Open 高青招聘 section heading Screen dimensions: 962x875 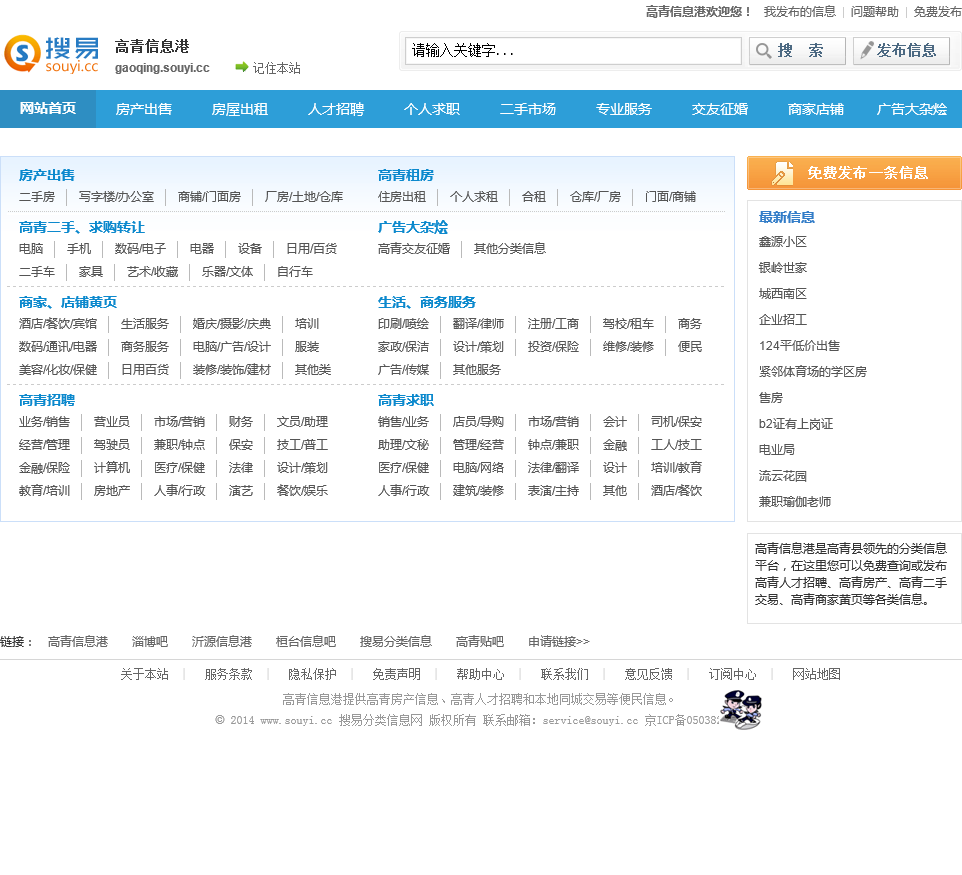click(x=47, y=401)
